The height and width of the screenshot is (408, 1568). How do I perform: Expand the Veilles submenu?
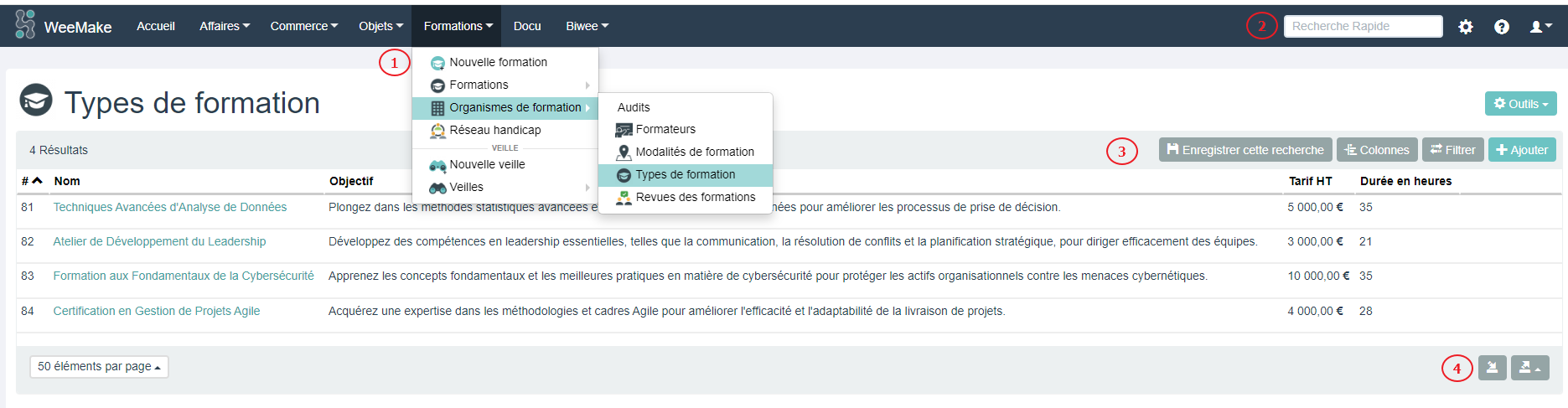[467, 187]
